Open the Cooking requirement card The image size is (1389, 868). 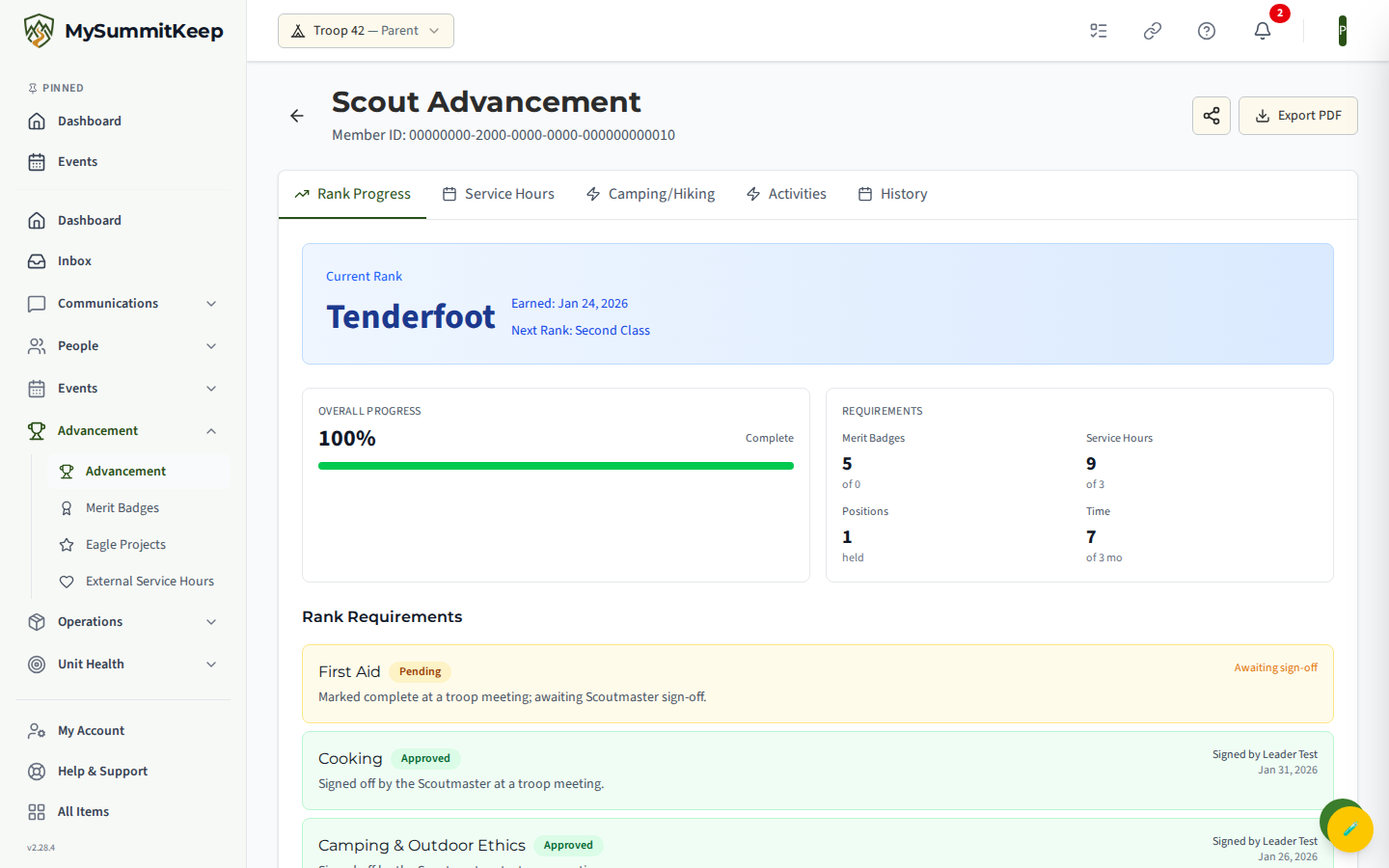pos(818,771)
